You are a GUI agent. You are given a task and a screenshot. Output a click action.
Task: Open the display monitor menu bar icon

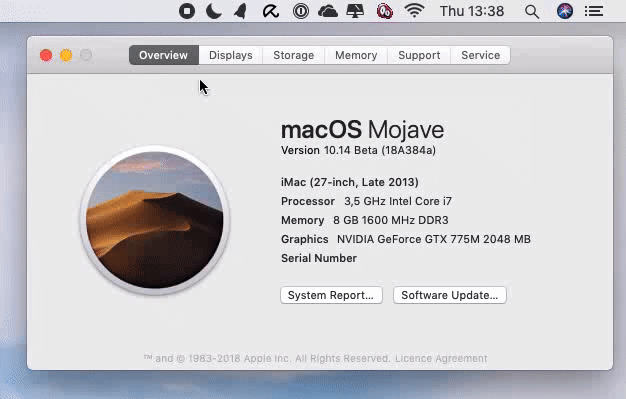click(x=355, y=11)
